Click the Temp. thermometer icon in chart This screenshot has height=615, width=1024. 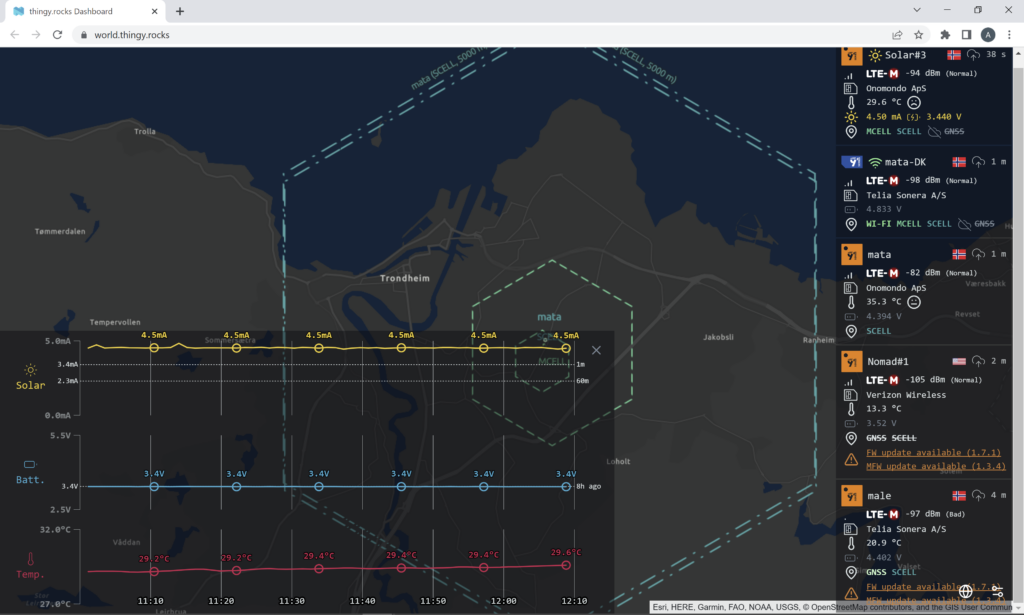pyautogui.click(x=30, y=559)
